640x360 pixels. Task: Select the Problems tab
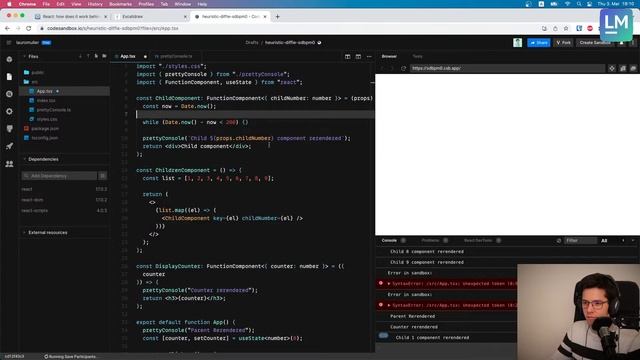[430, 240]
